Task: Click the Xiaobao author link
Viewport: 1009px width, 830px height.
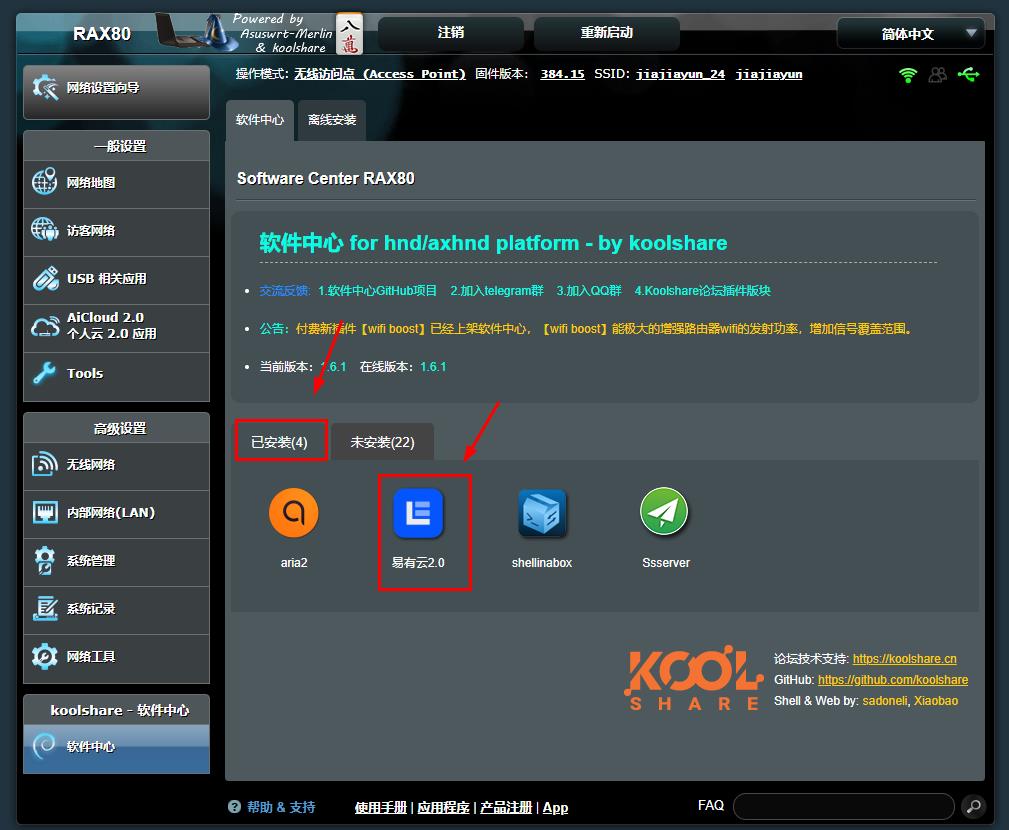Action: [x=936, y=701]
